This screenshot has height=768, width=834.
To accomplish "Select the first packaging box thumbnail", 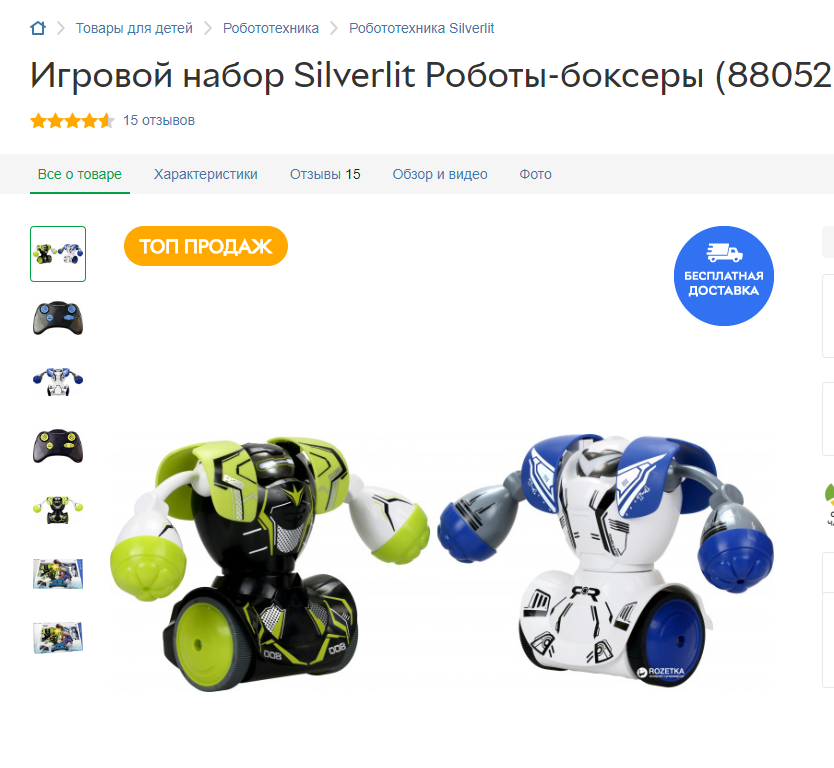I will (58, 573).
